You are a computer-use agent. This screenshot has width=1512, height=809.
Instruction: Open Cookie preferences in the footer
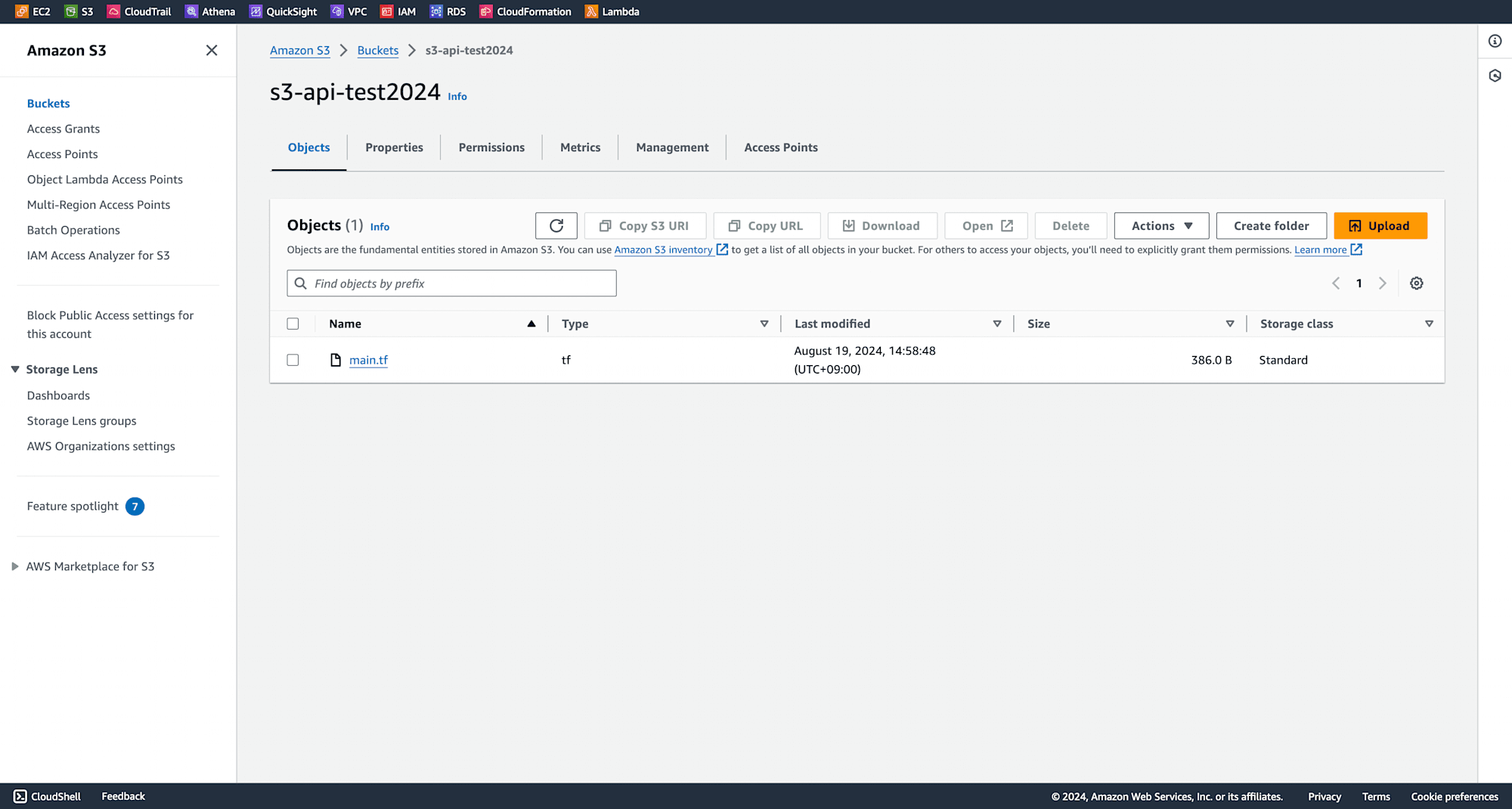click(1455, 796)
